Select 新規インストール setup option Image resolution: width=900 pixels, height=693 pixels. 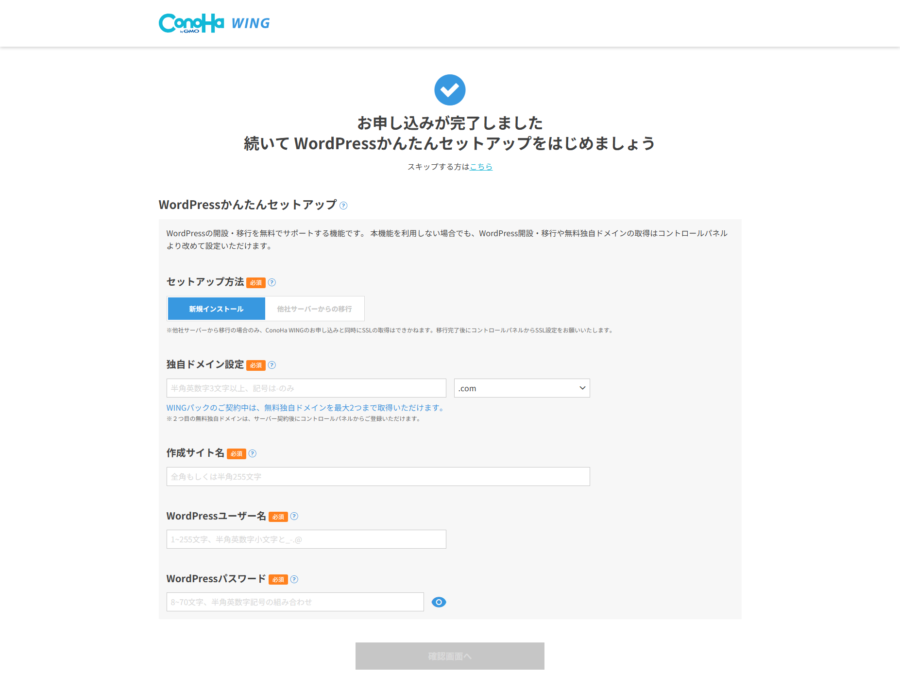click(x=216, y=309)
